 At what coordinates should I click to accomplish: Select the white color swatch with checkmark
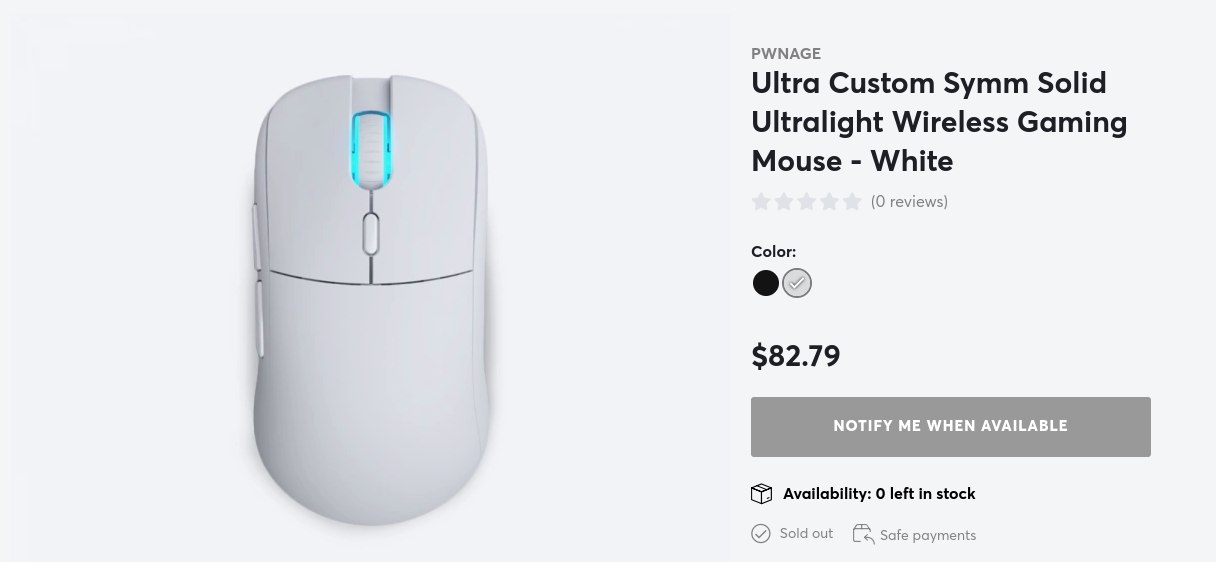click(797, 284)
